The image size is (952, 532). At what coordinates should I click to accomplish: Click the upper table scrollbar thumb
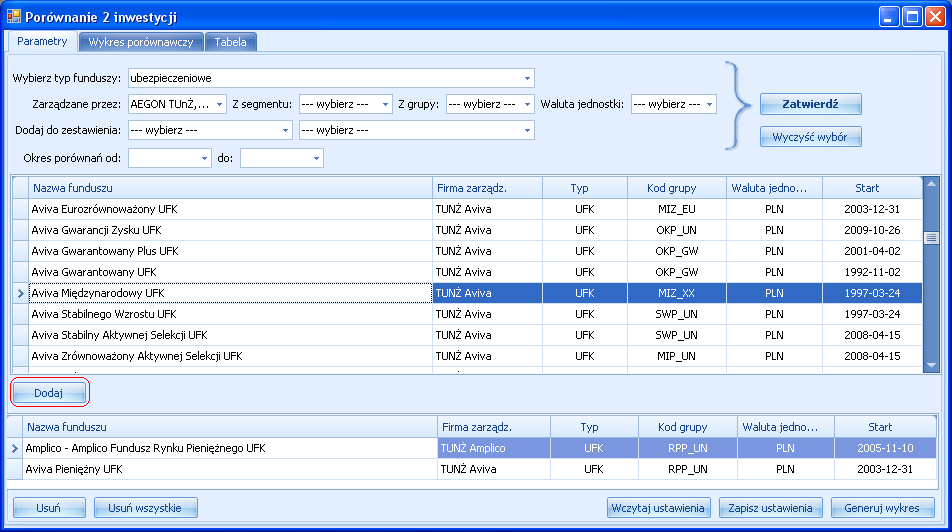coord(931,237)
